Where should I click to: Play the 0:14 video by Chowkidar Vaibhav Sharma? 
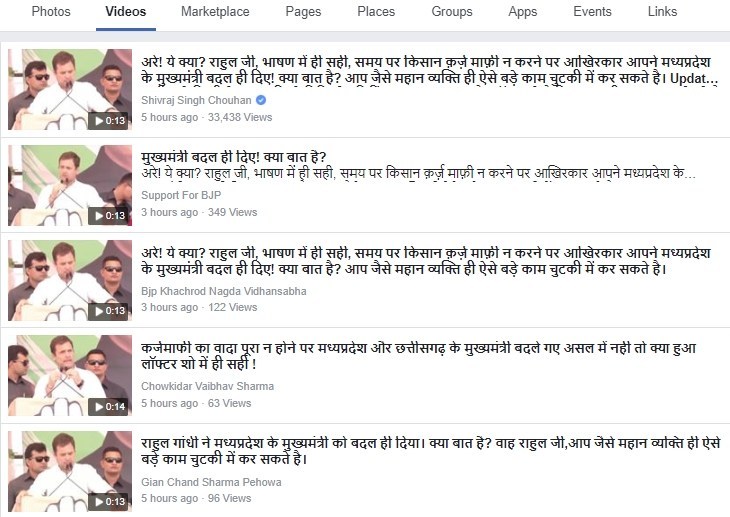(x=70, y=375)
